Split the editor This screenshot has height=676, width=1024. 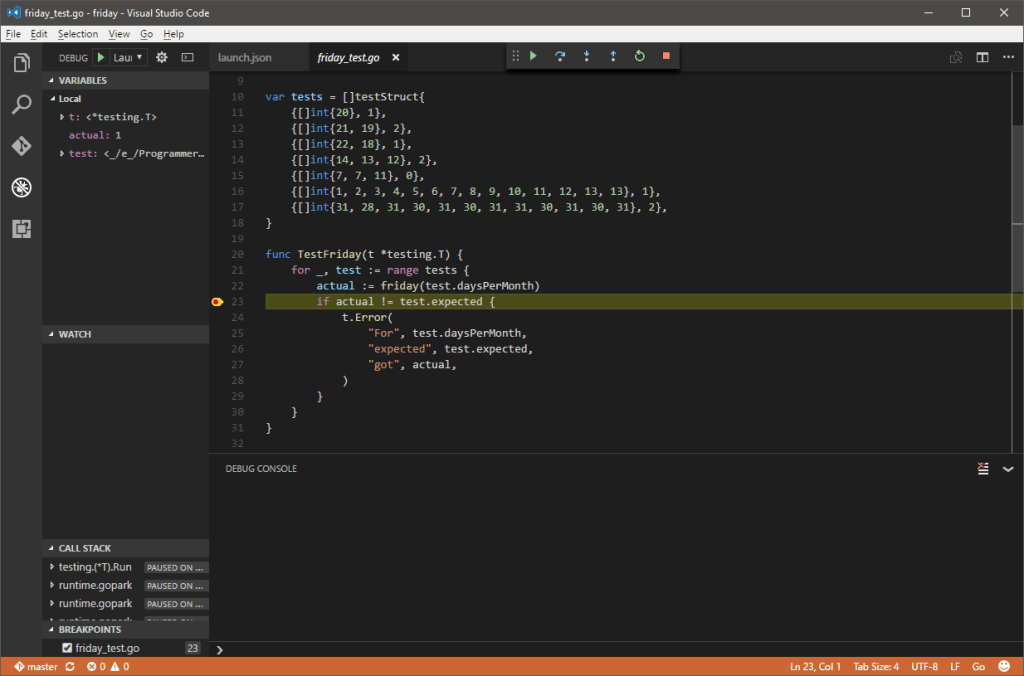tap(982, 58)
